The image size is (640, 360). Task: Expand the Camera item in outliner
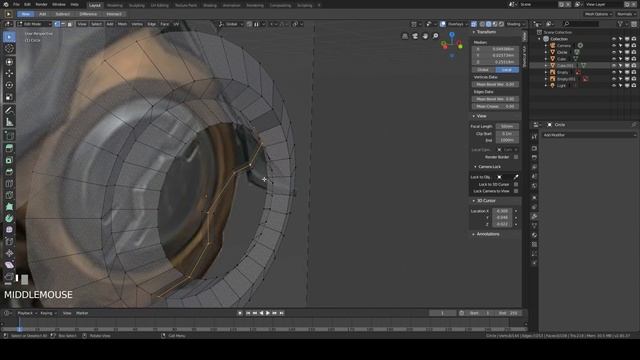pos(546,46)
